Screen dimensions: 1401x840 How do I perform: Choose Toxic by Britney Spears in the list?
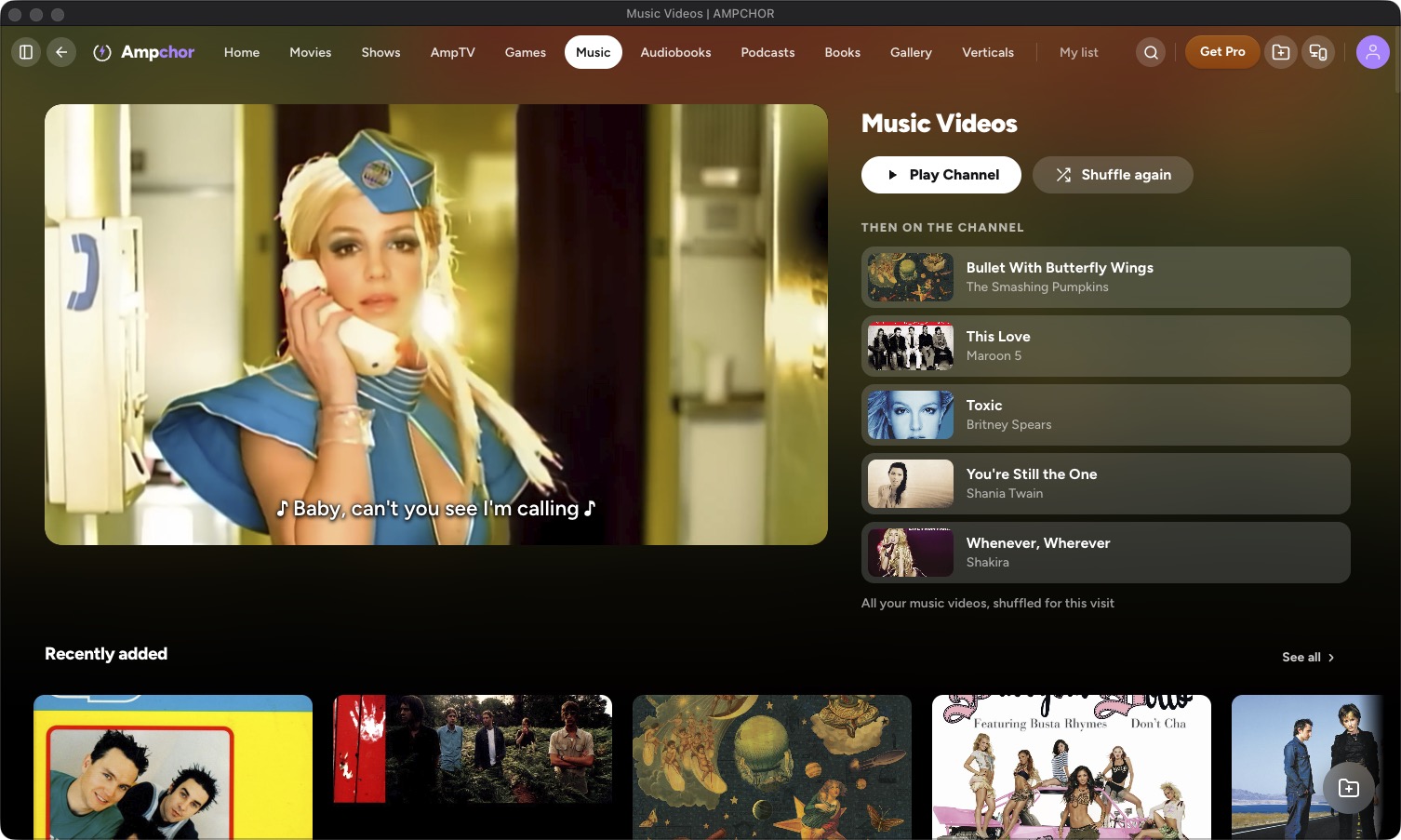1106,415
